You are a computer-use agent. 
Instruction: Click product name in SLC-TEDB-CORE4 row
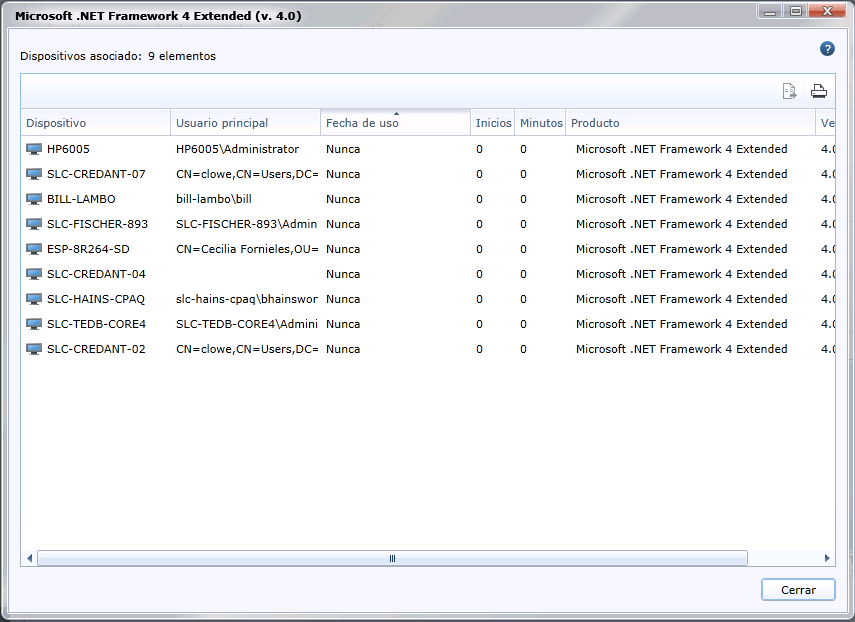tap(682, 324)
